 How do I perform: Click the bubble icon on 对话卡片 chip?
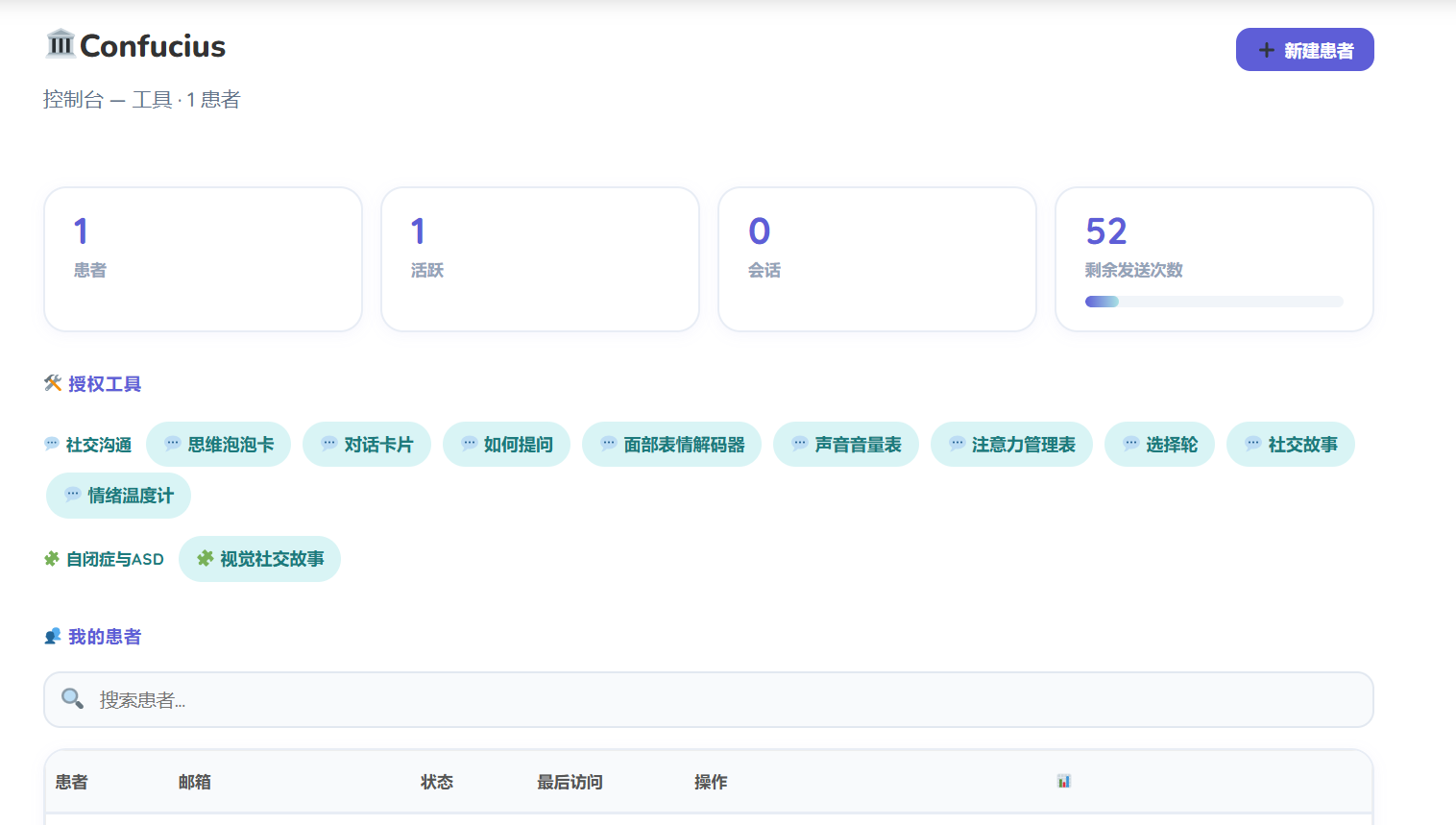329,444
